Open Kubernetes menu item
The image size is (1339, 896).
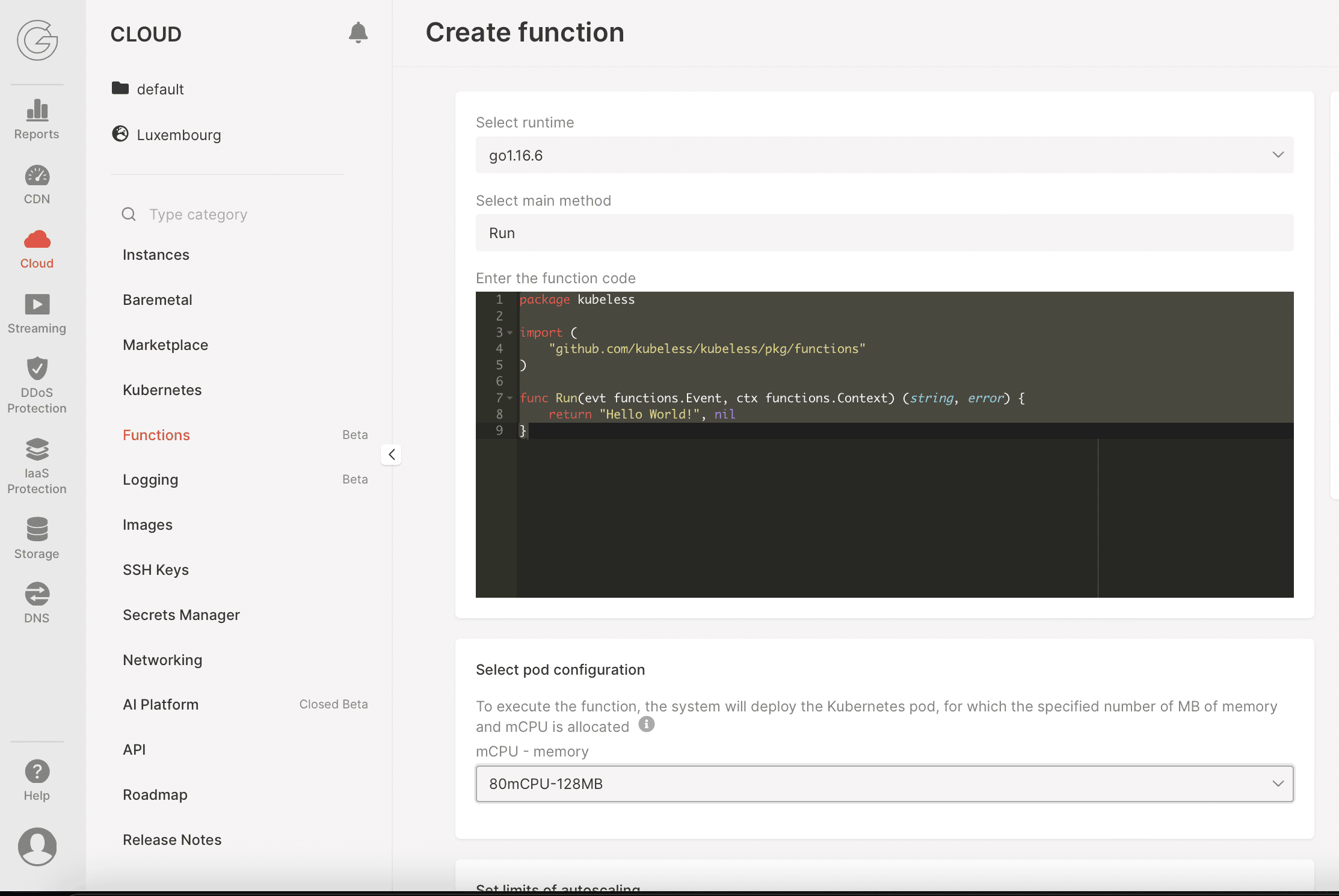click(x=162, y=390)
